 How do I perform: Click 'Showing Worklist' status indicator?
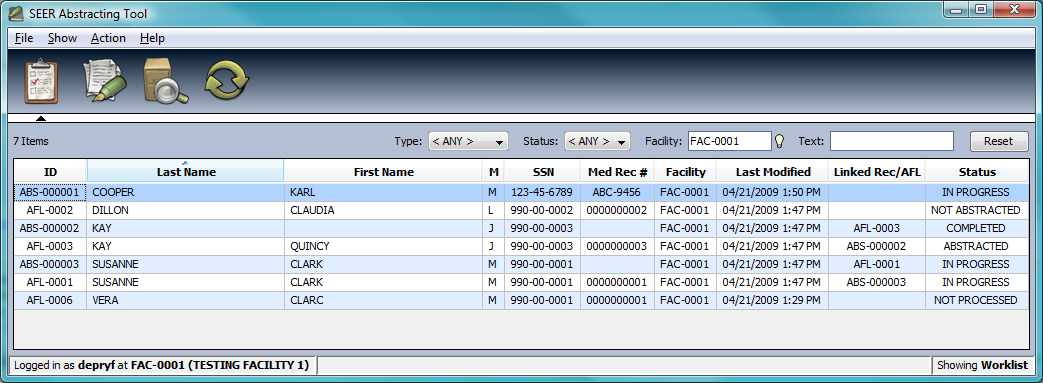[982, 365]
